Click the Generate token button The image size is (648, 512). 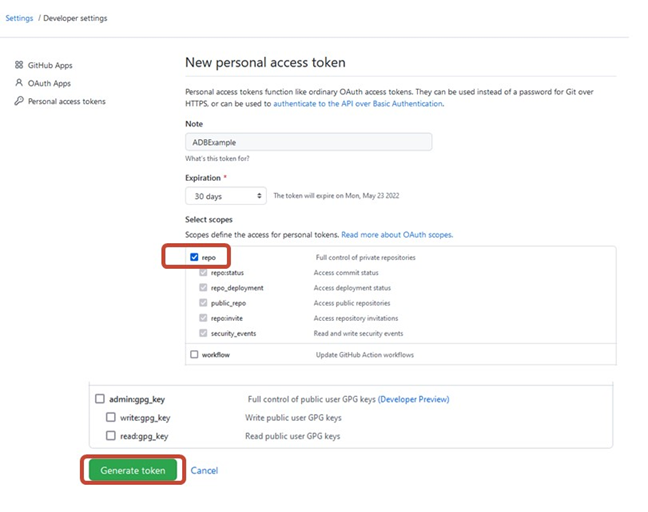click(132, 470)
